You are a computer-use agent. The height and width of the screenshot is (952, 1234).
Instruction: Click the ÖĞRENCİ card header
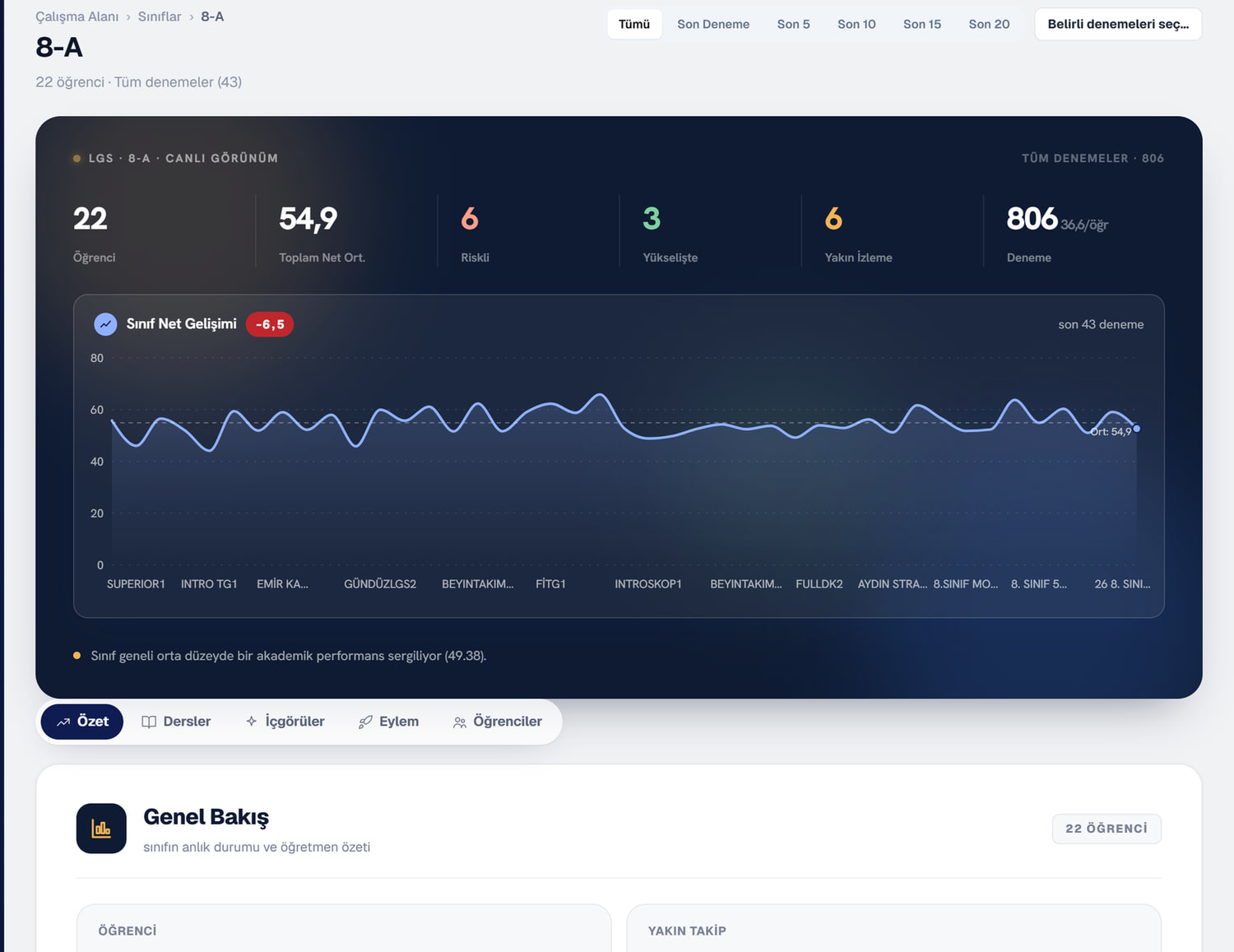coord(128,931)
